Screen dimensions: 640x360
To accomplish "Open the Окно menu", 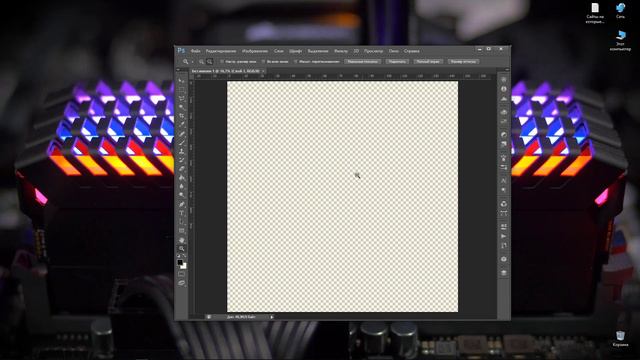I will (393, 51).
